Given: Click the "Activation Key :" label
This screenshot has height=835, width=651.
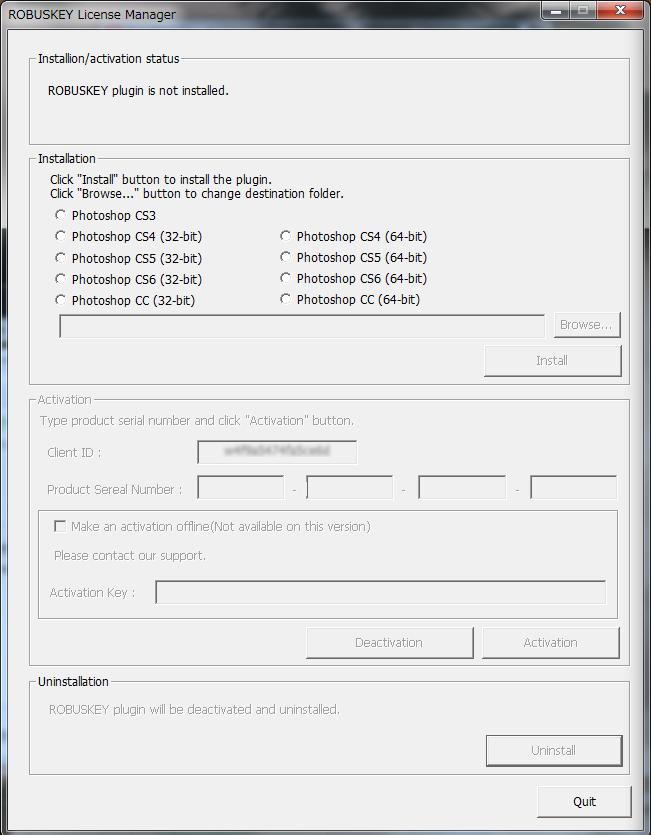Looking at the screenshot, I should click(x=93, y=593).
